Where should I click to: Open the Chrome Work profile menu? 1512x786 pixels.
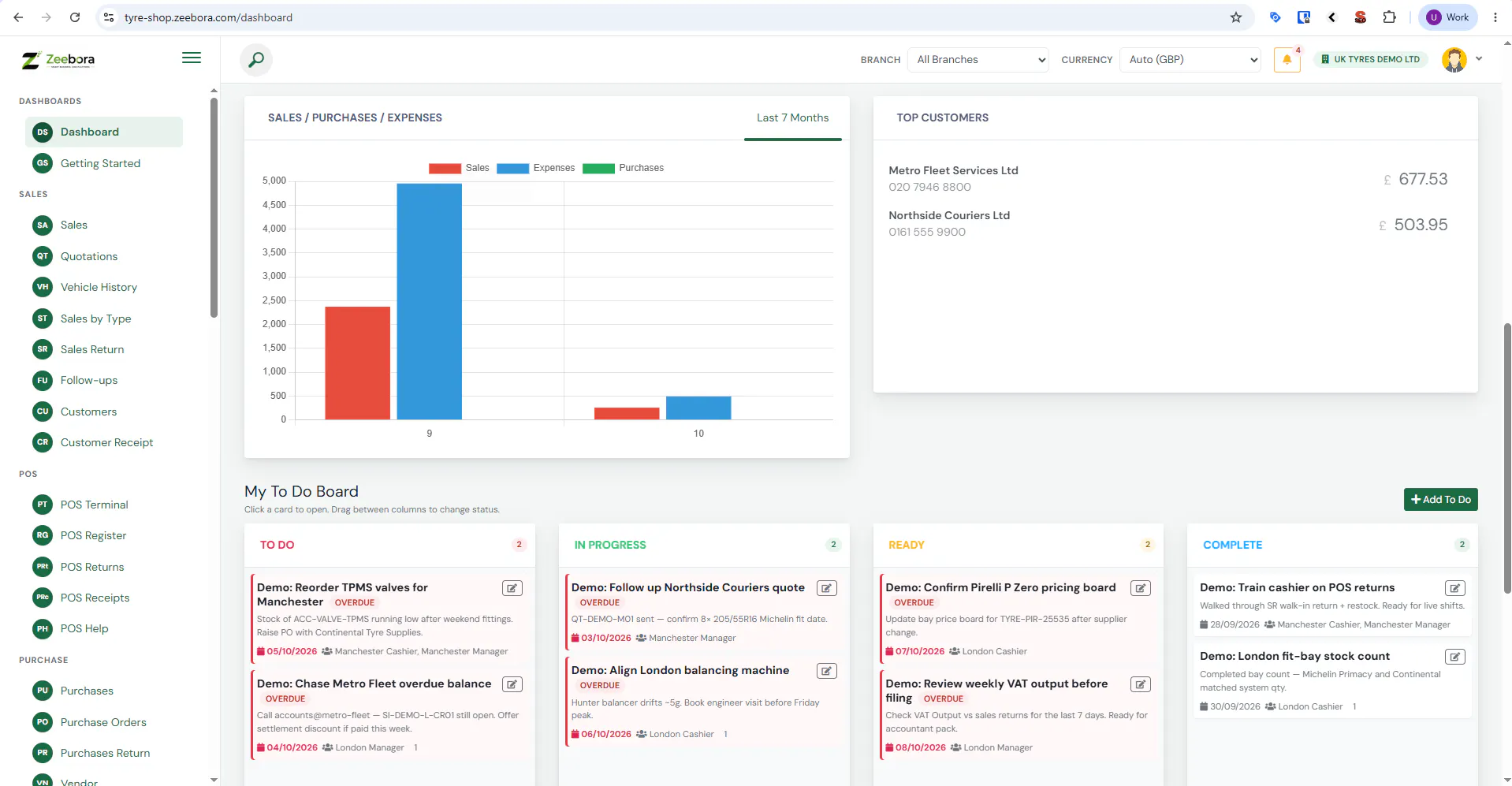pyautogui.click(x=1448, y=17)
